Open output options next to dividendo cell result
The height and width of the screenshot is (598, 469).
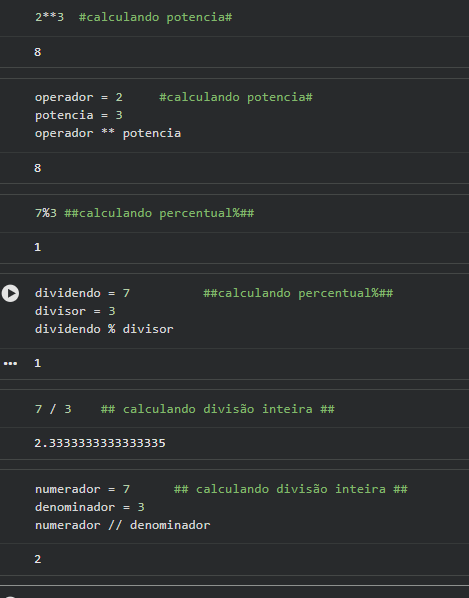click(x=10, y=363)
